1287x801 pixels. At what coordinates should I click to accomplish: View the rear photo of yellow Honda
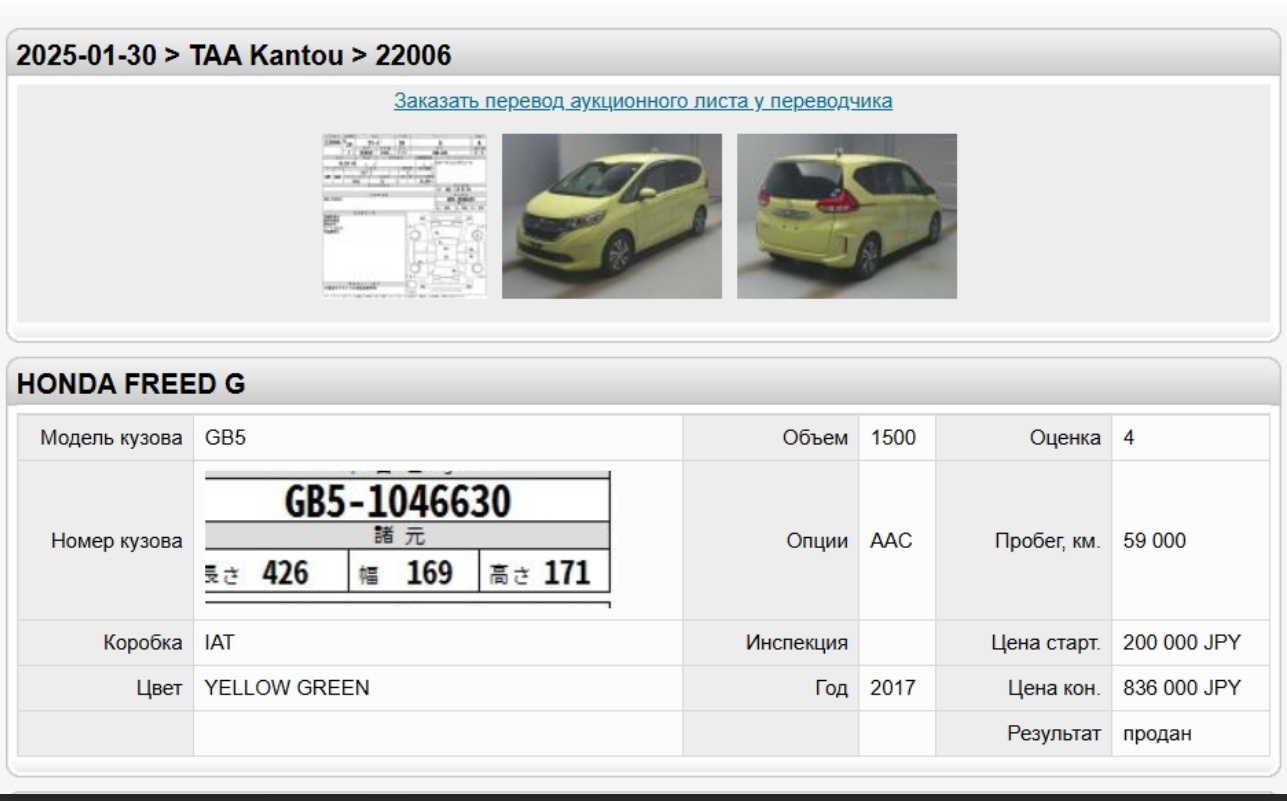pyautogui.click(x=846, y=216)
